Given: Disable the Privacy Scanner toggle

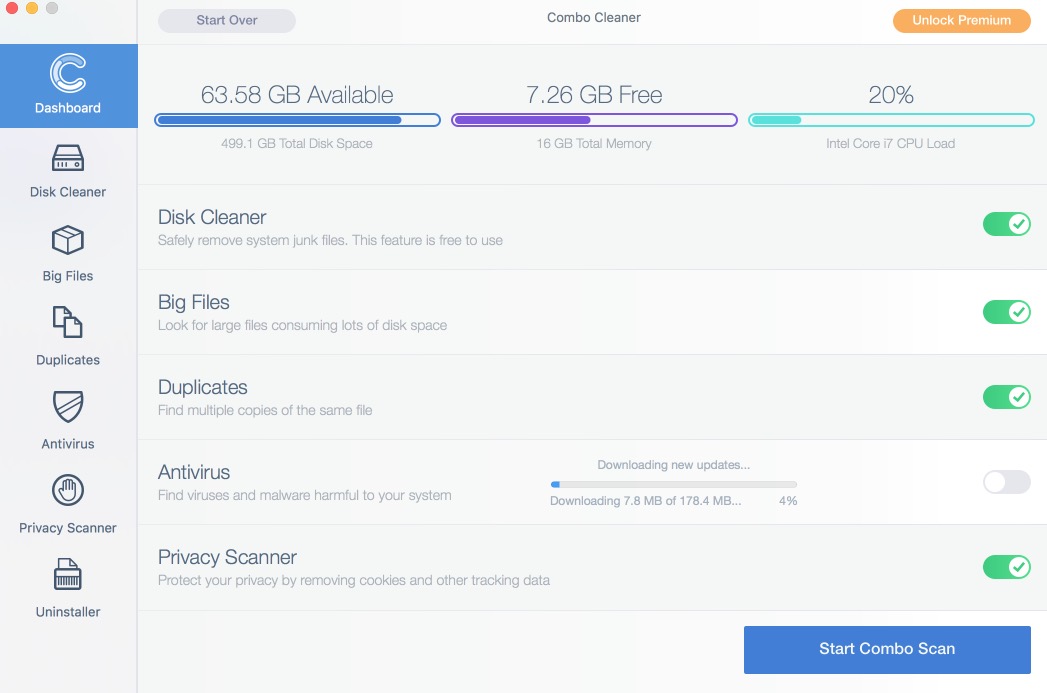Looking at the screenshot, I should (x=1006, y=568).
